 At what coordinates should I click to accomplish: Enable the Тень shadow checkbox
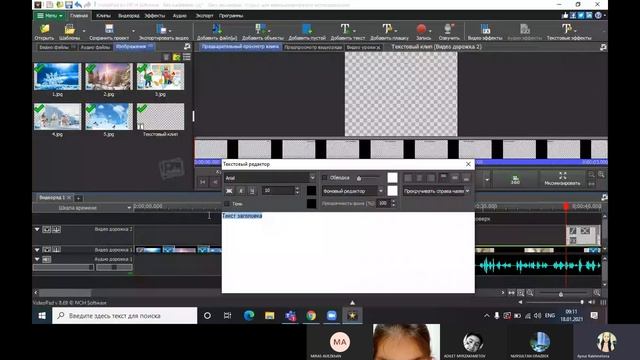click(x=227, y=203)
